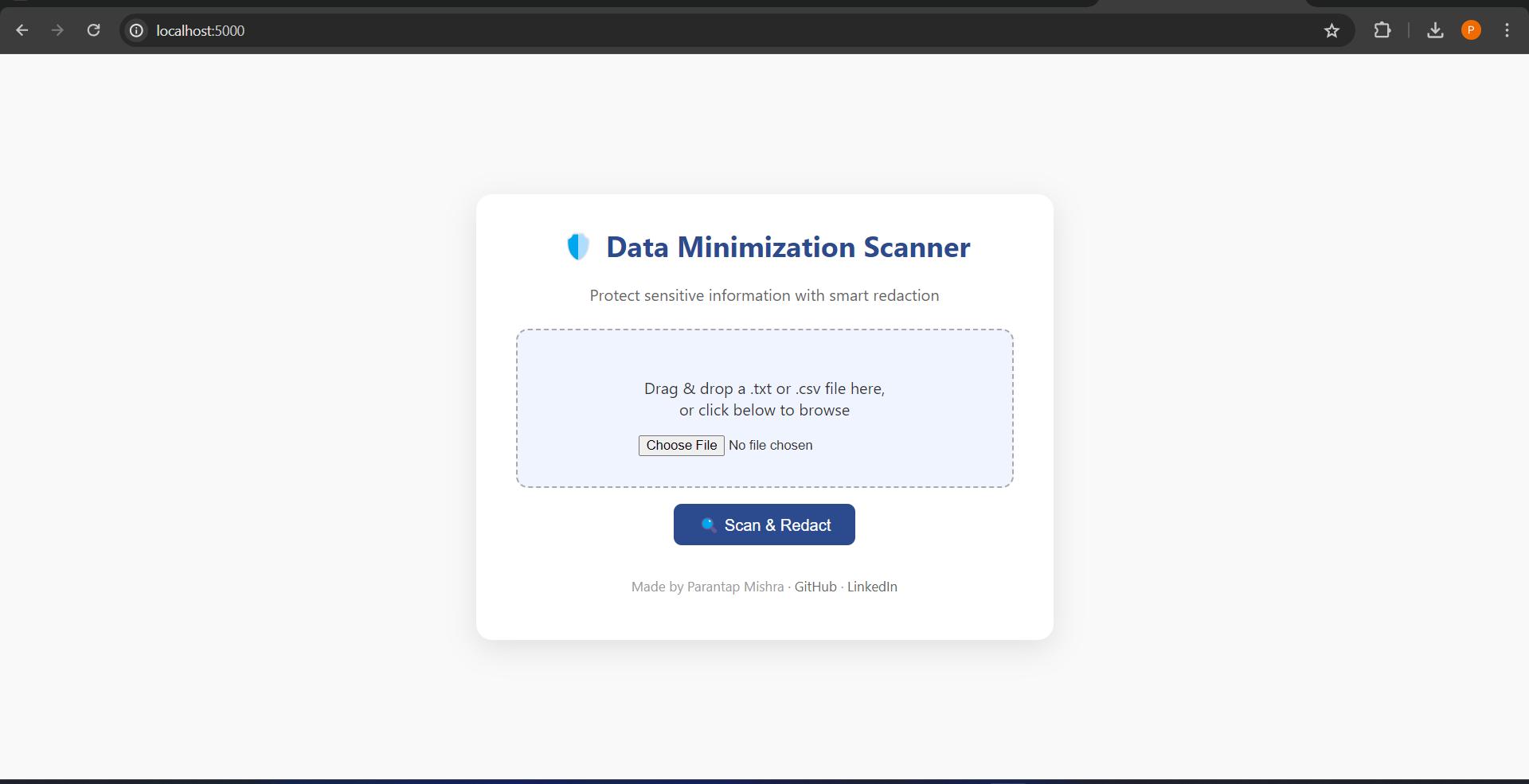Bookmark this page with the star
This screenshot has width=1529, height=784.
point(1332,30)
